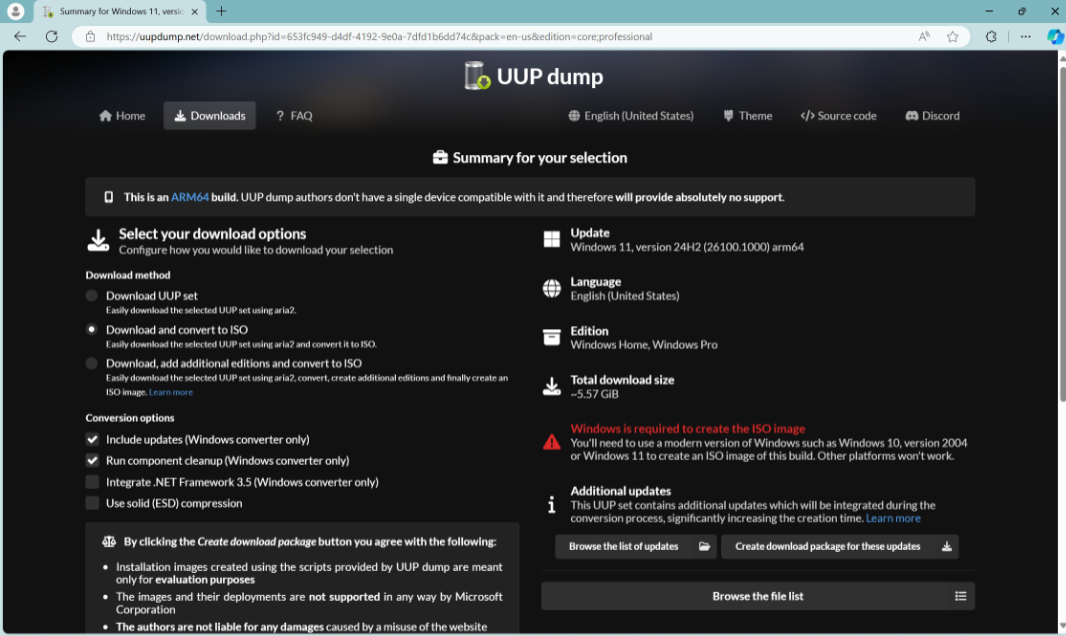1066x636 pixels.
Task: Click Browse the file list button
Action: [758, 596]
